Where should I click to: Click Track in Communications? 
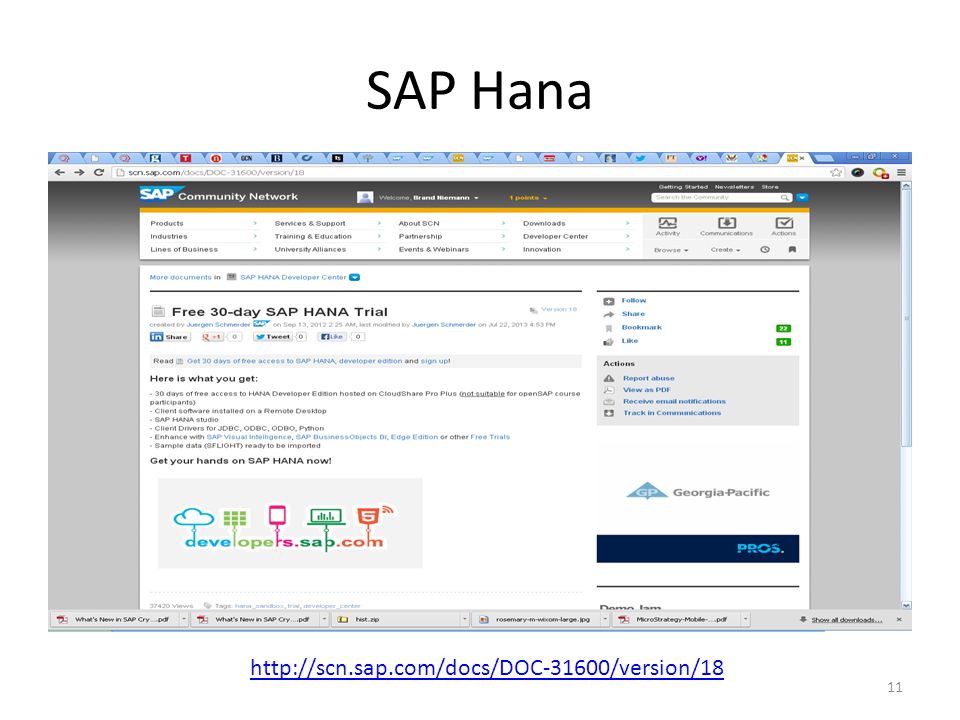(x=672, y=413)
